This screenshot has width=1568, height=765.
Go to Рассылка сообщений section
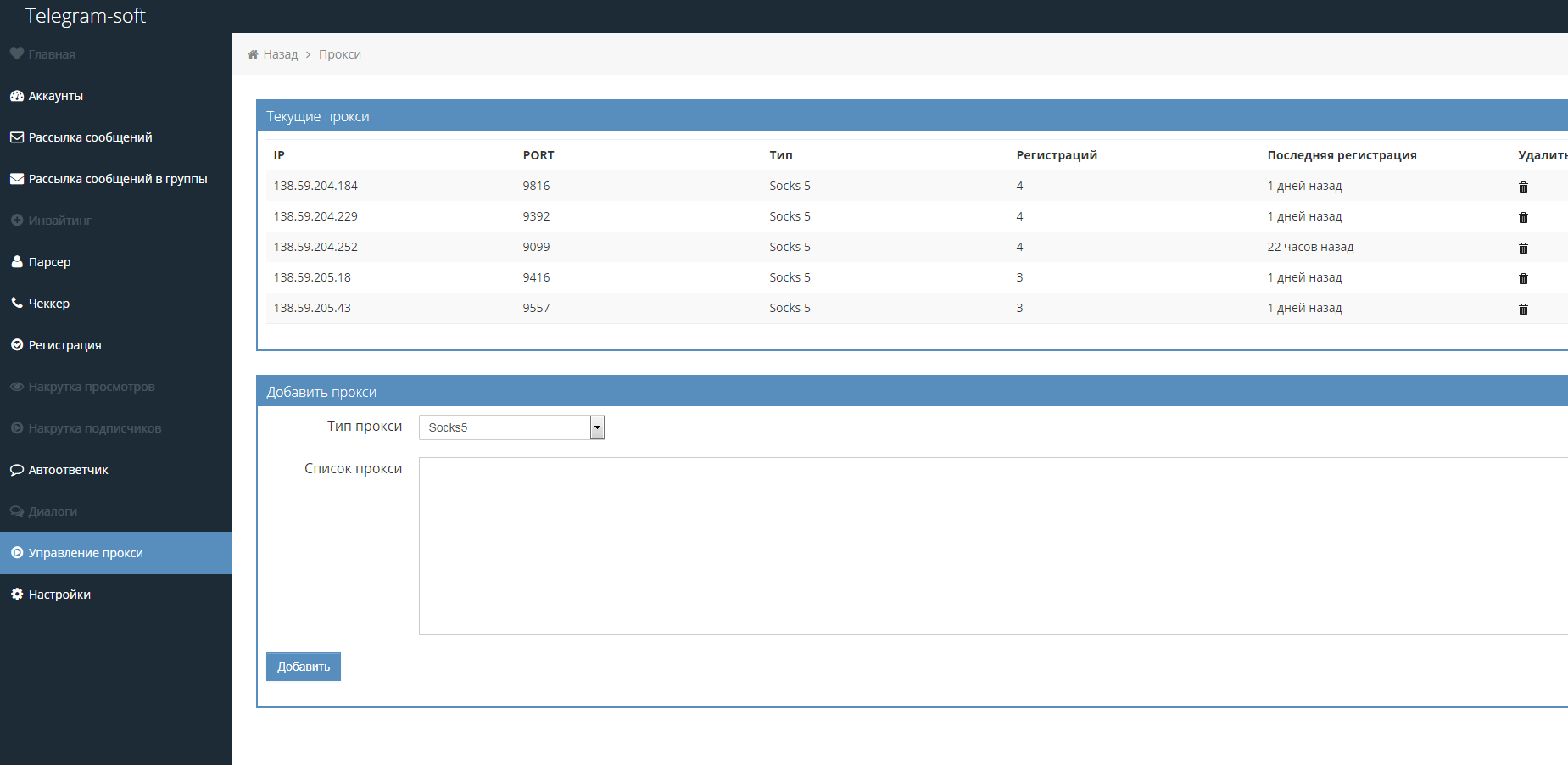click(x=90, y=137)
